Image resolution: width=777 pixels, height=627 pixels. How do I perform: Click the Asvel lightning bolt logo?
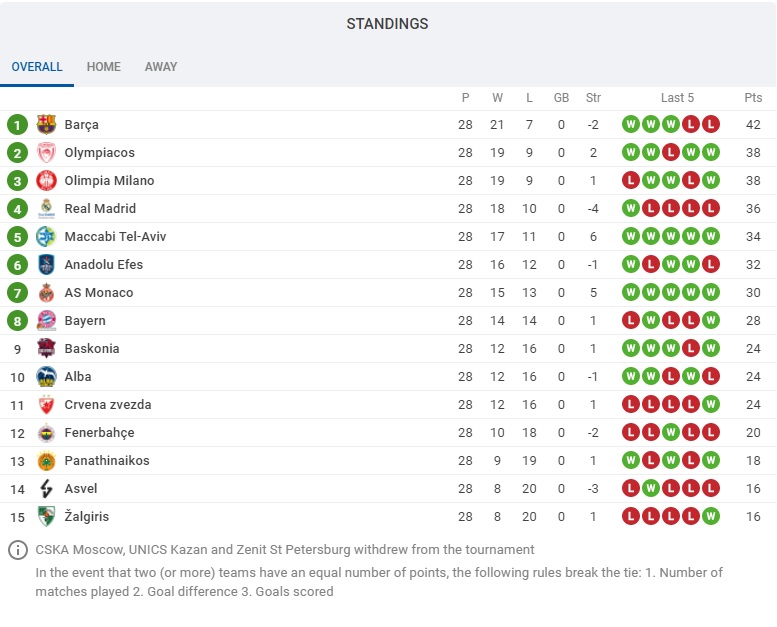tap(46, 489)
